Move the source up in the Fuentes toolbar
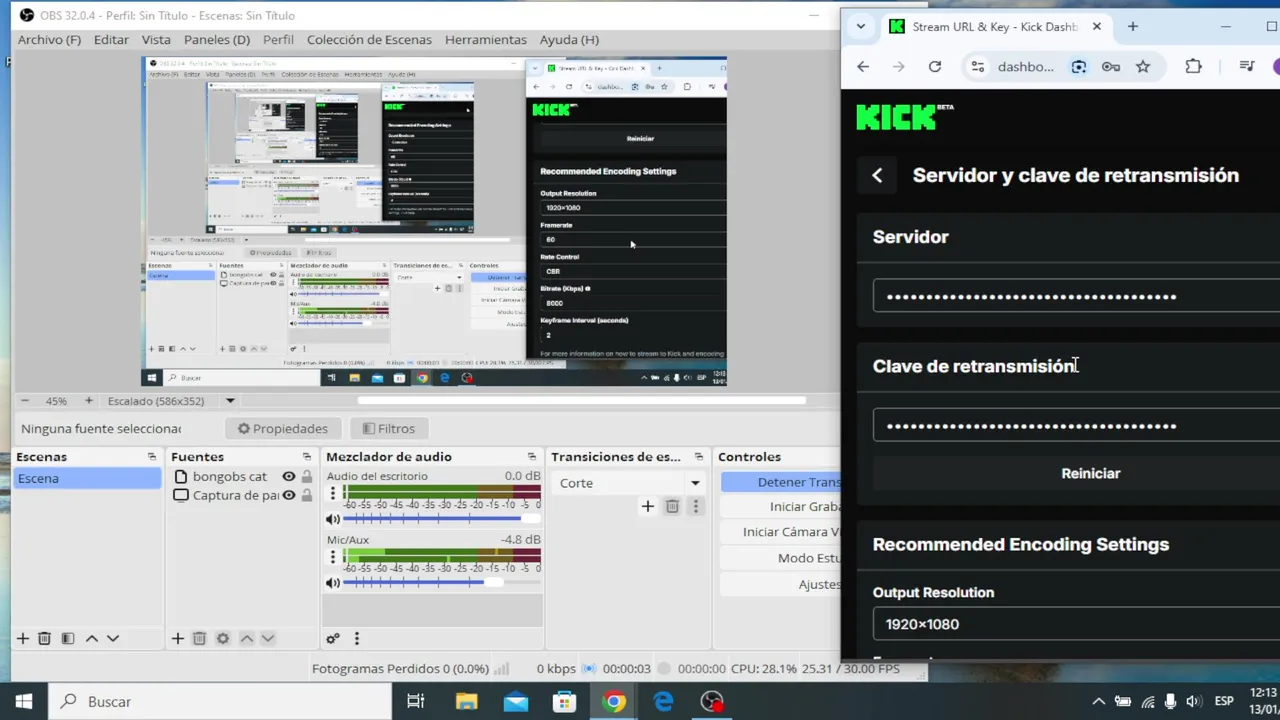 [246, 638]
